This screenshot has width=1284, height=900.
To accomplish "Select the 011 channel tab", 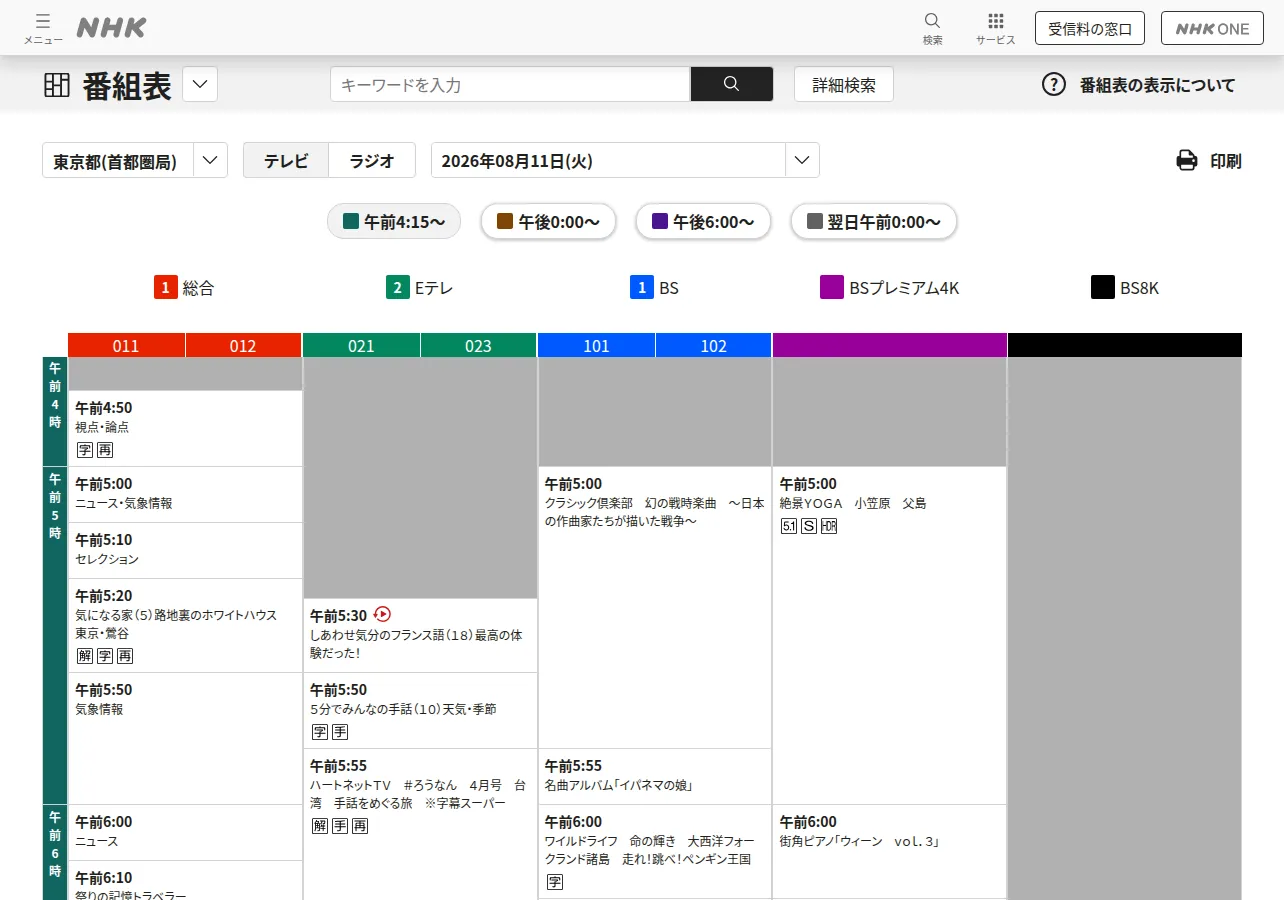I will (x=126, y=345).
